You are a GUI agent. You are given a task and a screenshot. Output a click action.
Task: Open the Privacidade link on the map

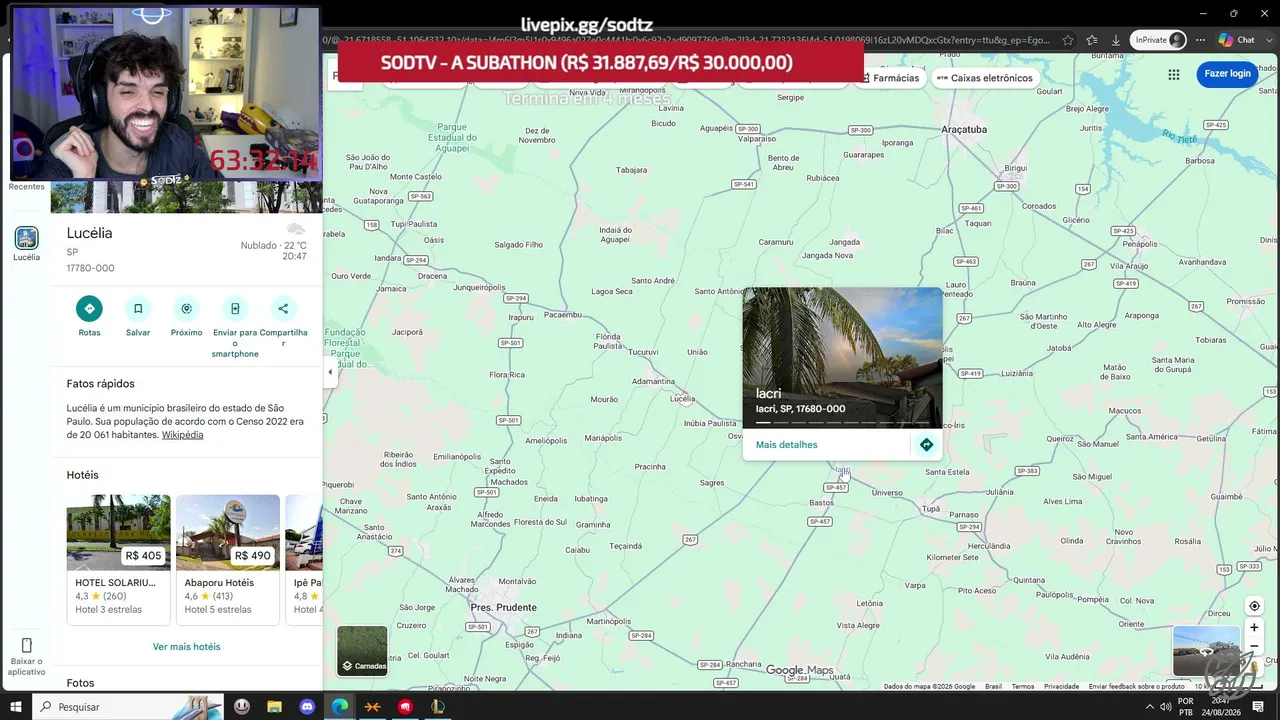pyautogui.click(x=1062, y=686)
